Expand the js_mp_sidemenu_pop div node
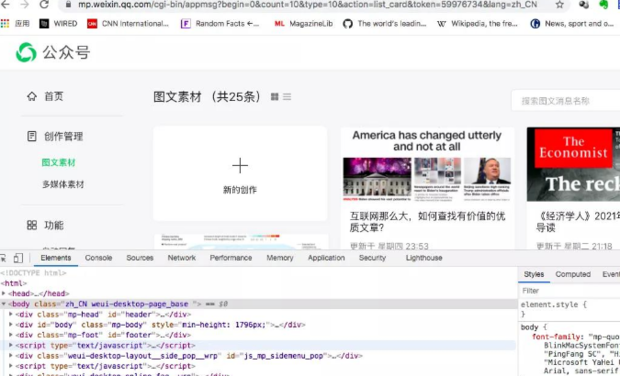Screen dimensions: 620x376 11,355
